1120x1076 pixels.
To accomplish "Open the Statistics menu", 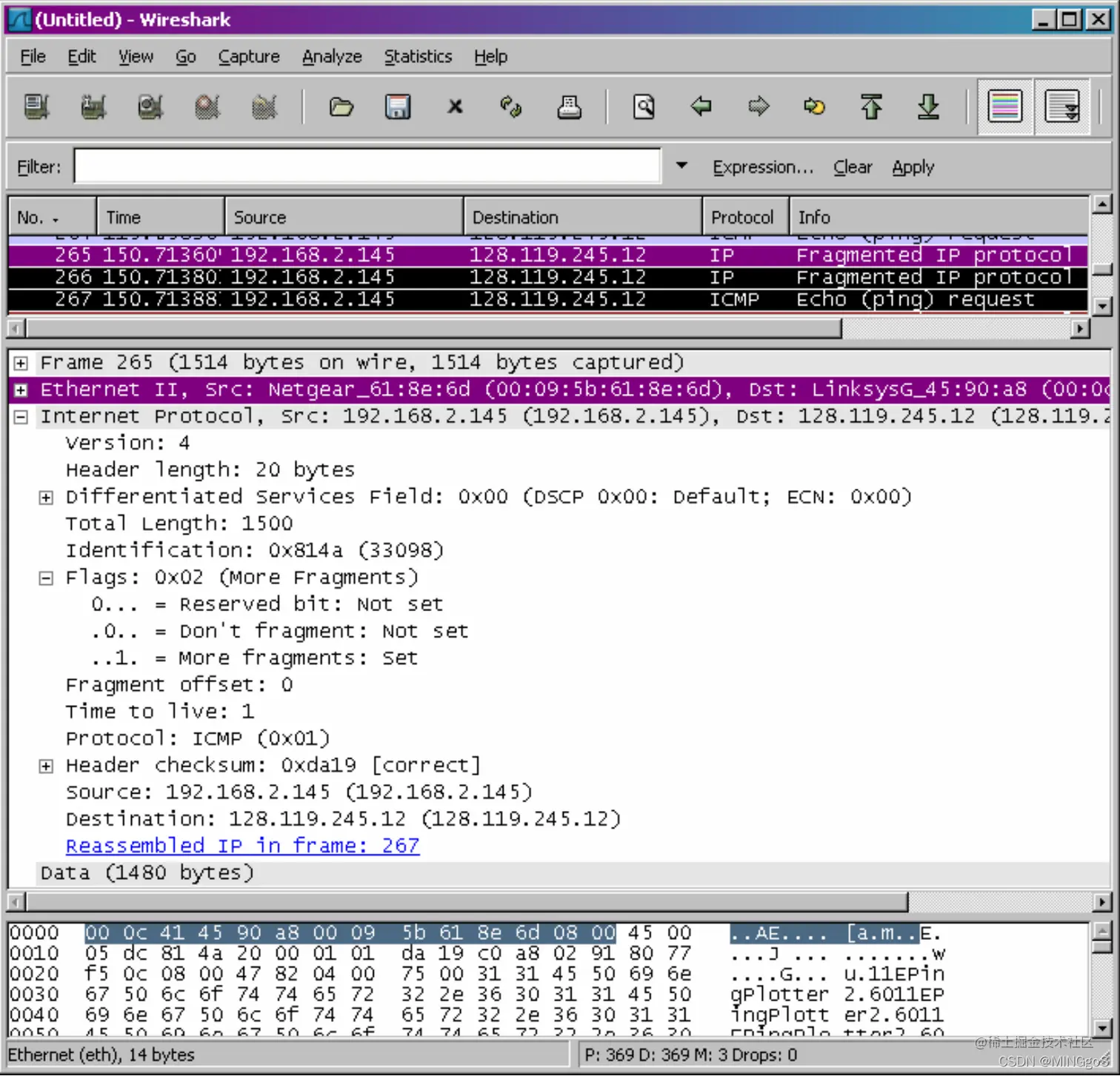I will [x=418, y=57].
